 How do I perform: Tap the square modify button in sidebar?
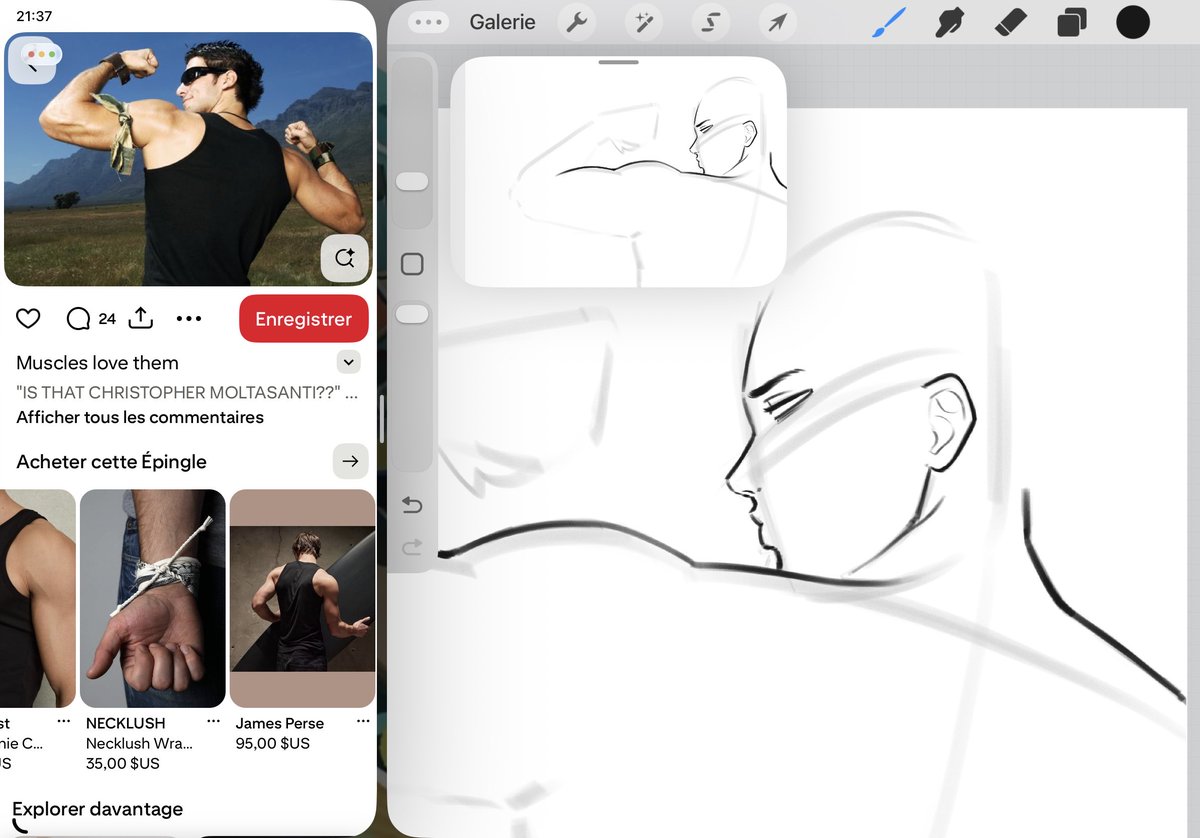point(412,264)
